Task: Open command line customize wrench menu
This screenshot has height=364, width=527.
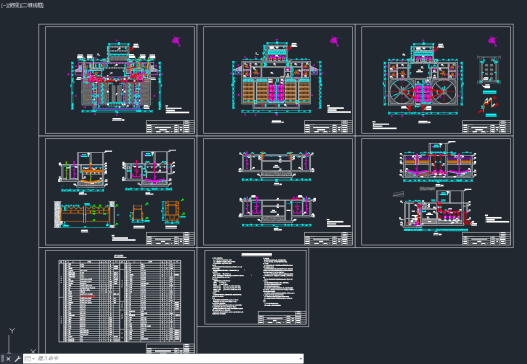Action: pos(17,359)
